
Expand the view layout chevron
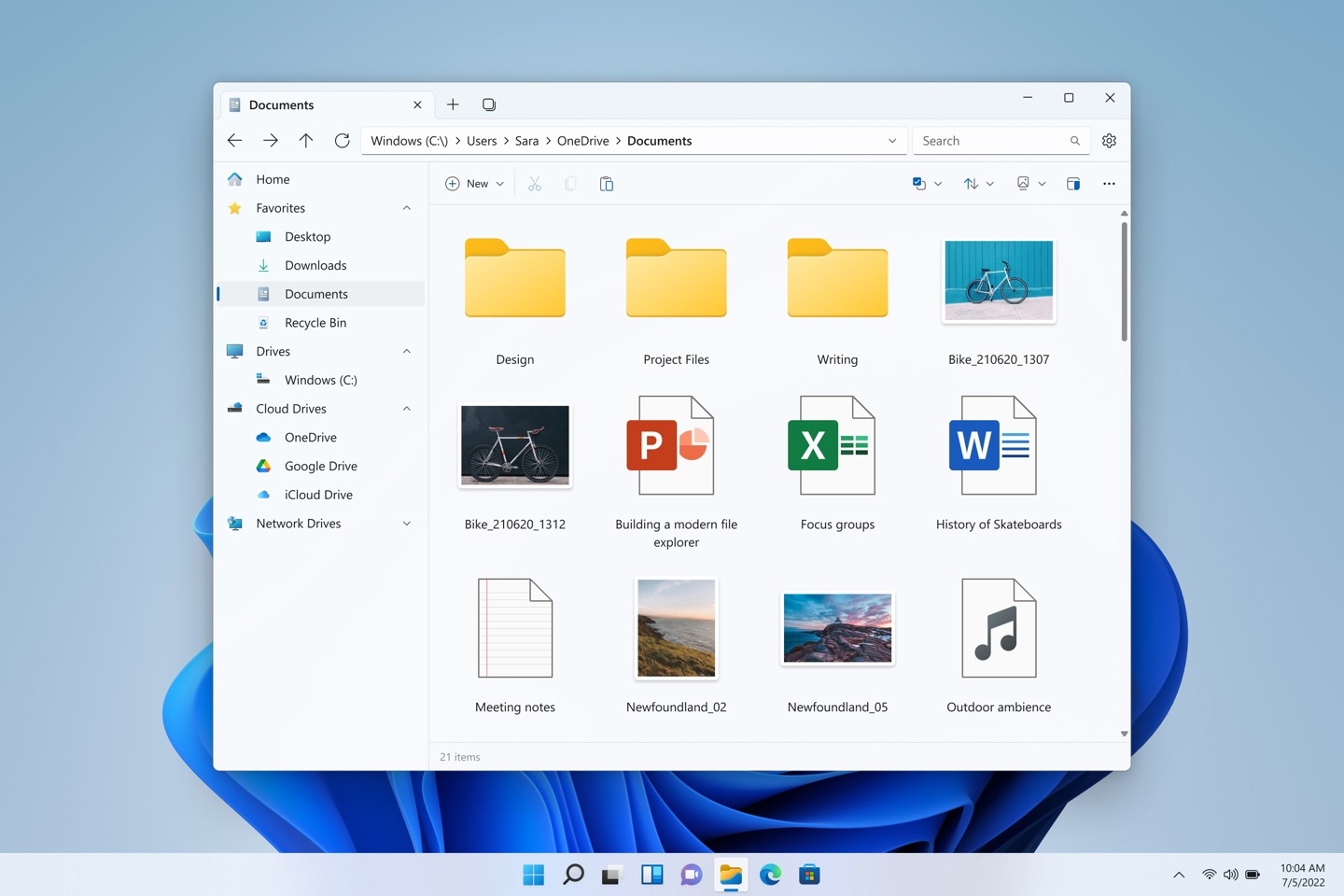tap(1042, 184)
